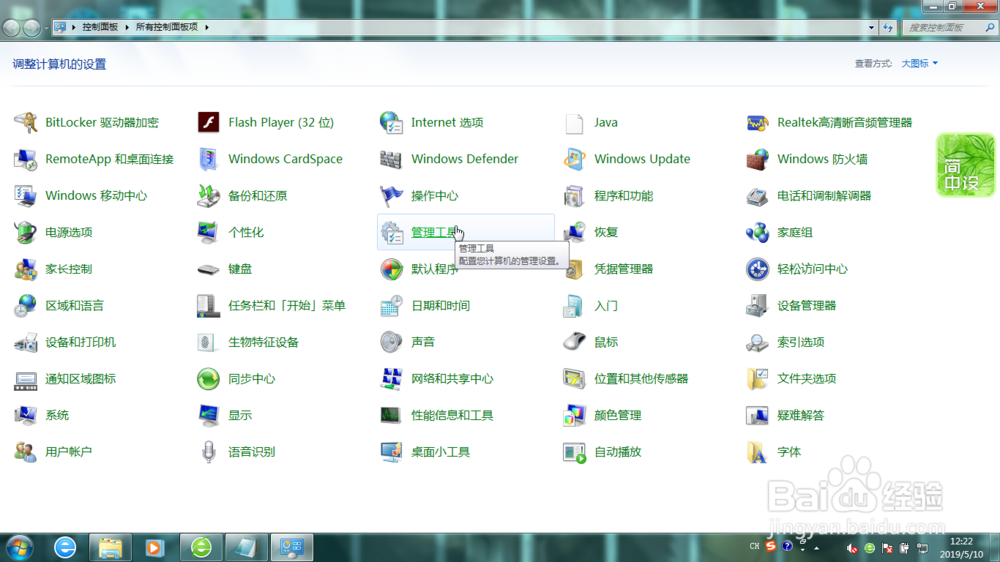Open the 性能信息和工具 icon

tap(391, 415)
